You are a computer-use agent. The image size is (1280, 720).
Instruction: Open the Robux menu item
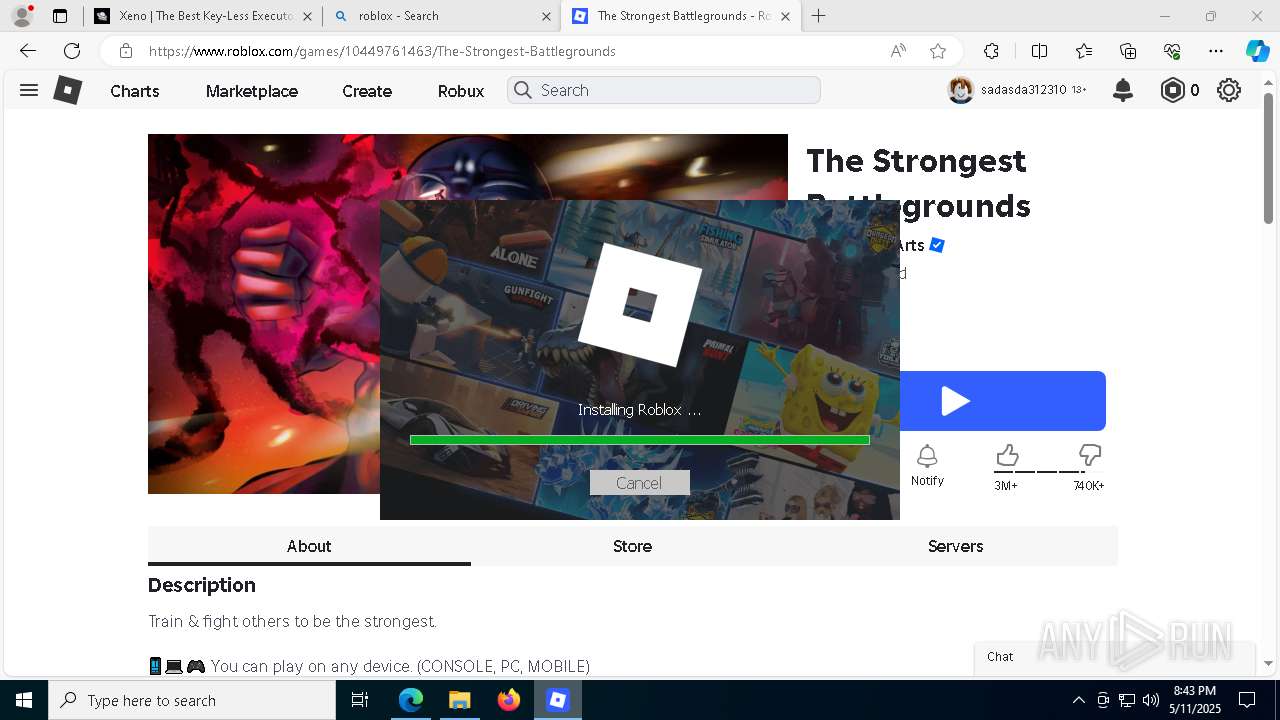click(x=461, y=91)
